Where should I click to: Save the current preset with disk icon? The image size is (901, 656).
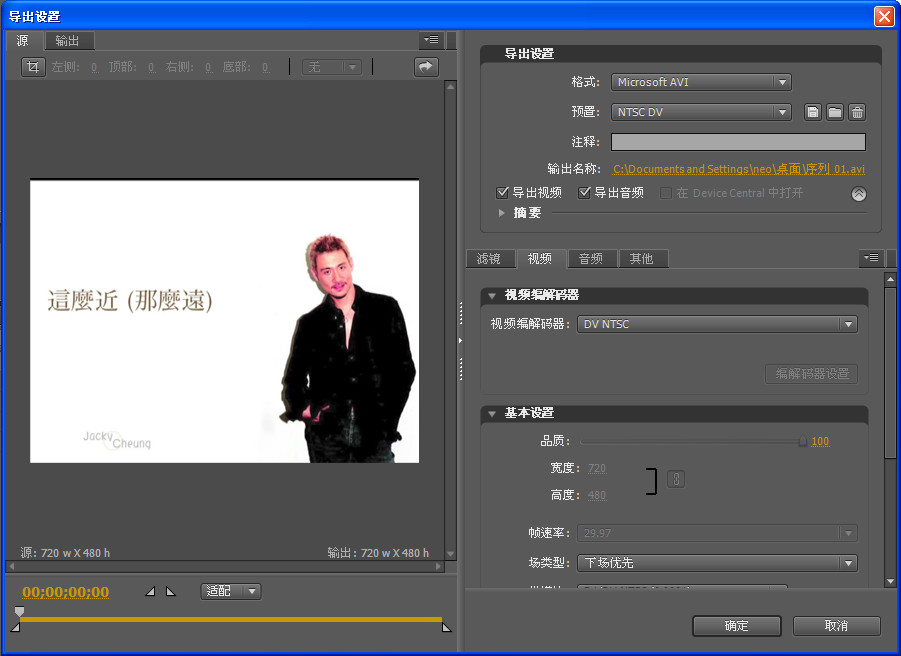coord(813,112)
